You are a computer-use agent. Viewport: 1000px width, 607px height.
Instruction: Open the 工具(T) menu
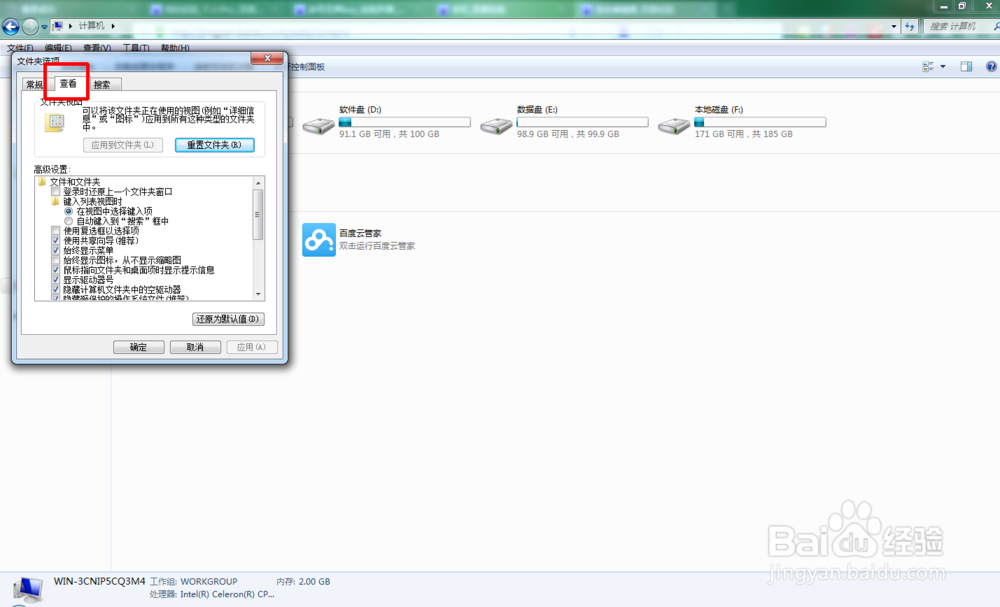pos(136,48)
